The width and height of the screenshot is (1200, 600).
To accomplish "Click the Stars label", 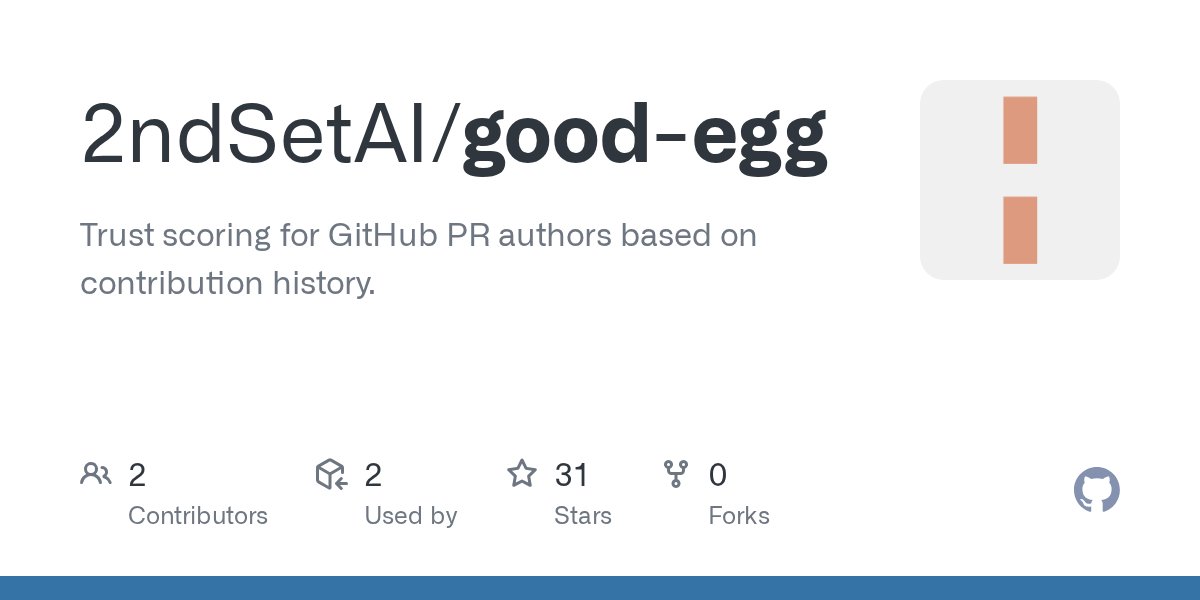I will pyautogui.click(x=583, y=516).
